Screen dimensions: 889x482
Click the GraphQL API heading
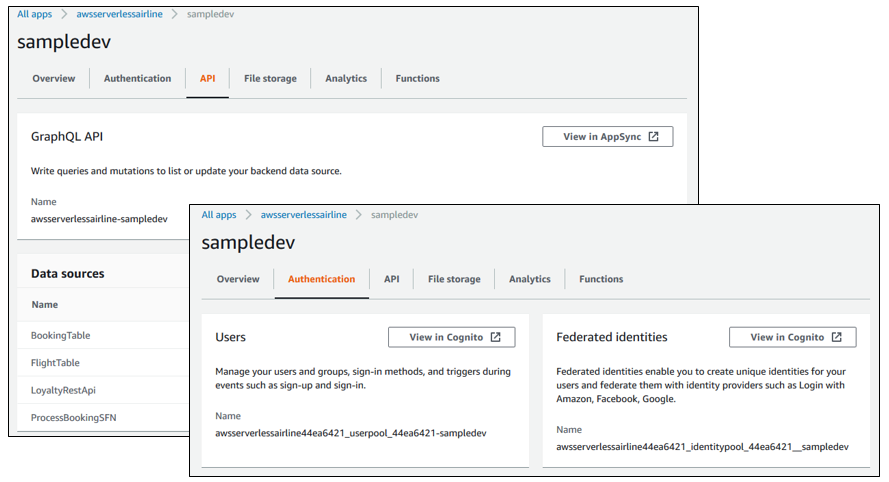point(67,137)
